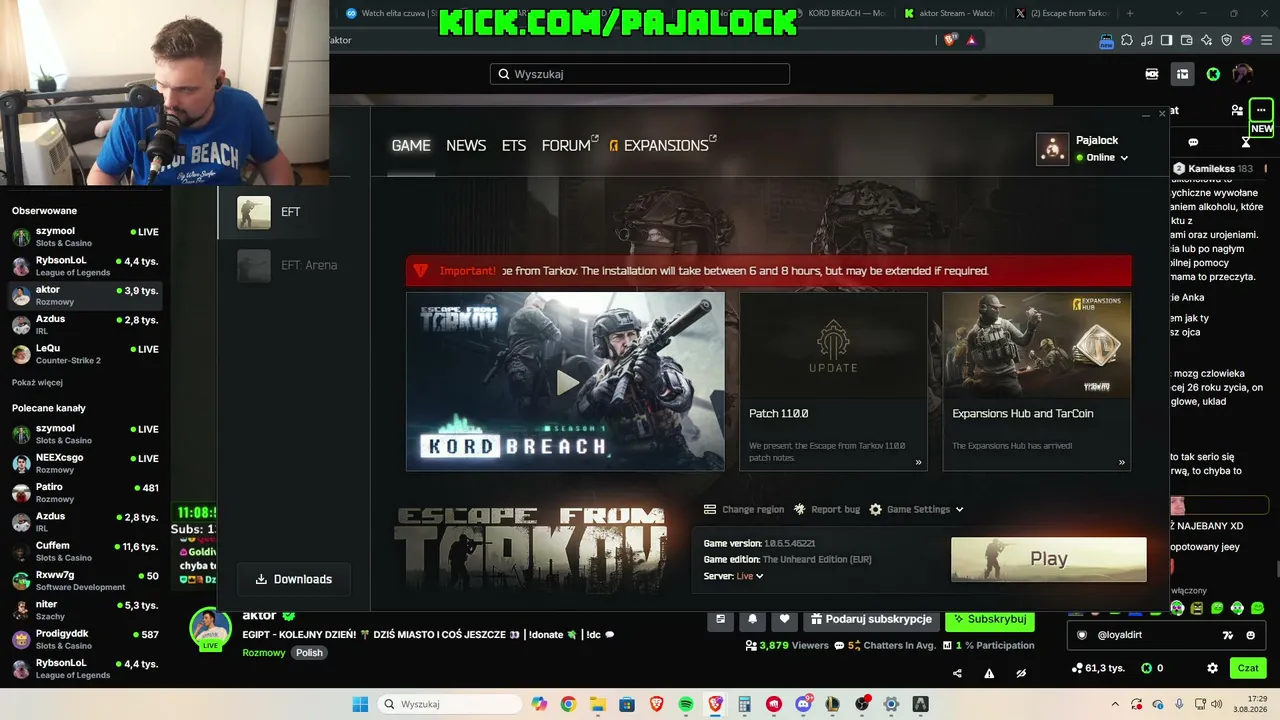
Task: Open the Game Settings dropdown
Action: [x=916, y=509]
